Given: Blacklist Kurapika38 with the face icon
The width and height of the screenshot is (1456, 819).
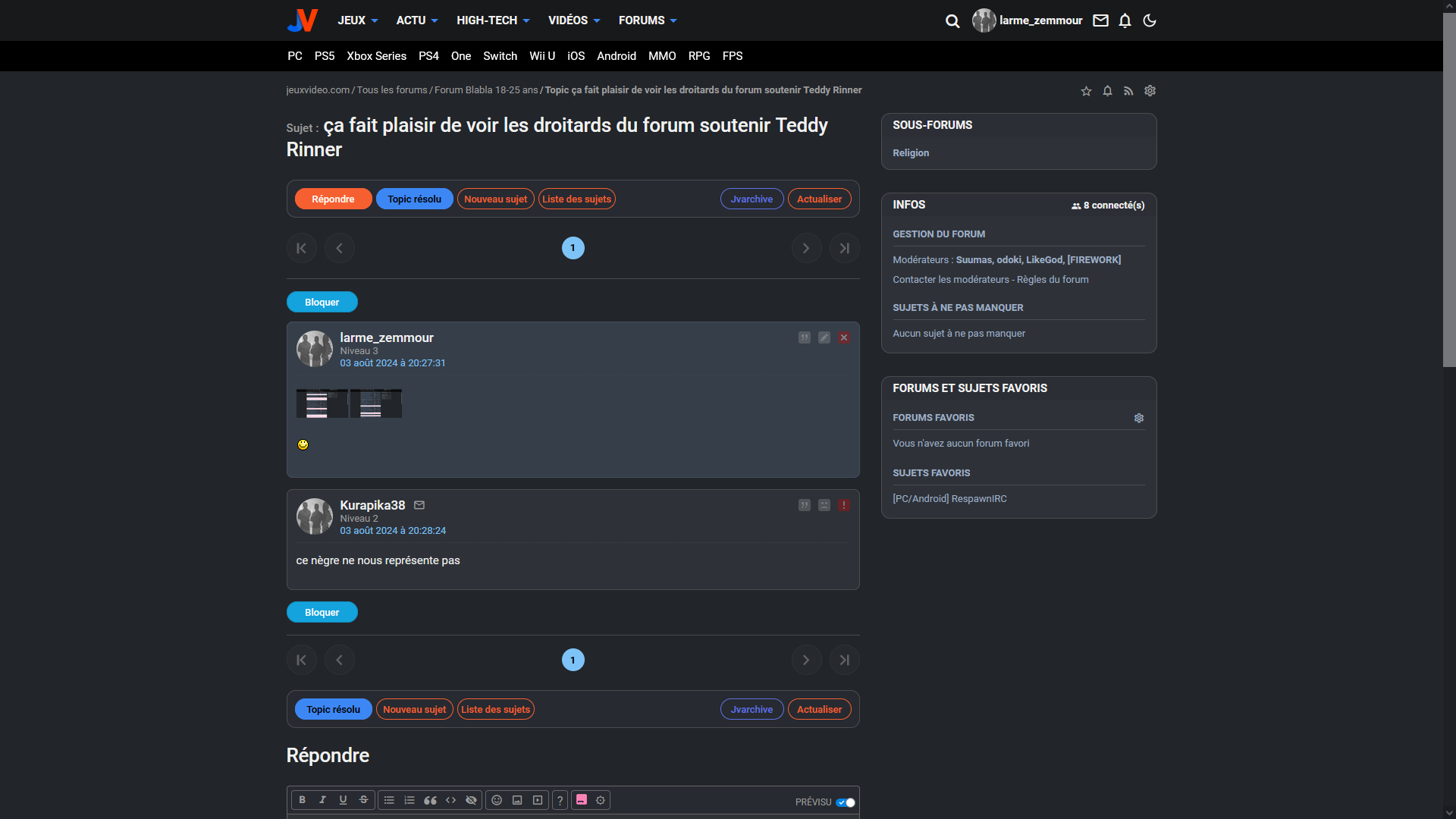Looking at the screenshot, I should (x=824, y=505).
